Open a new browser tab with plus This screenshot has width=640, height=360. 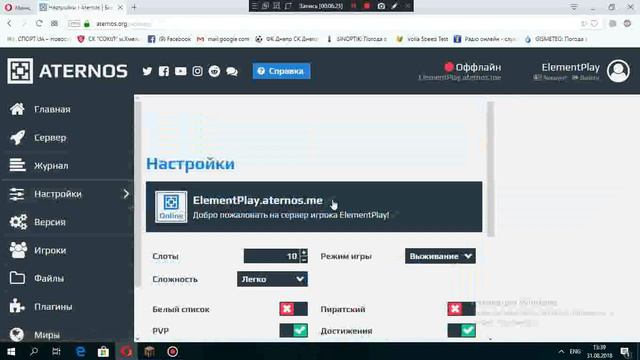134,7
